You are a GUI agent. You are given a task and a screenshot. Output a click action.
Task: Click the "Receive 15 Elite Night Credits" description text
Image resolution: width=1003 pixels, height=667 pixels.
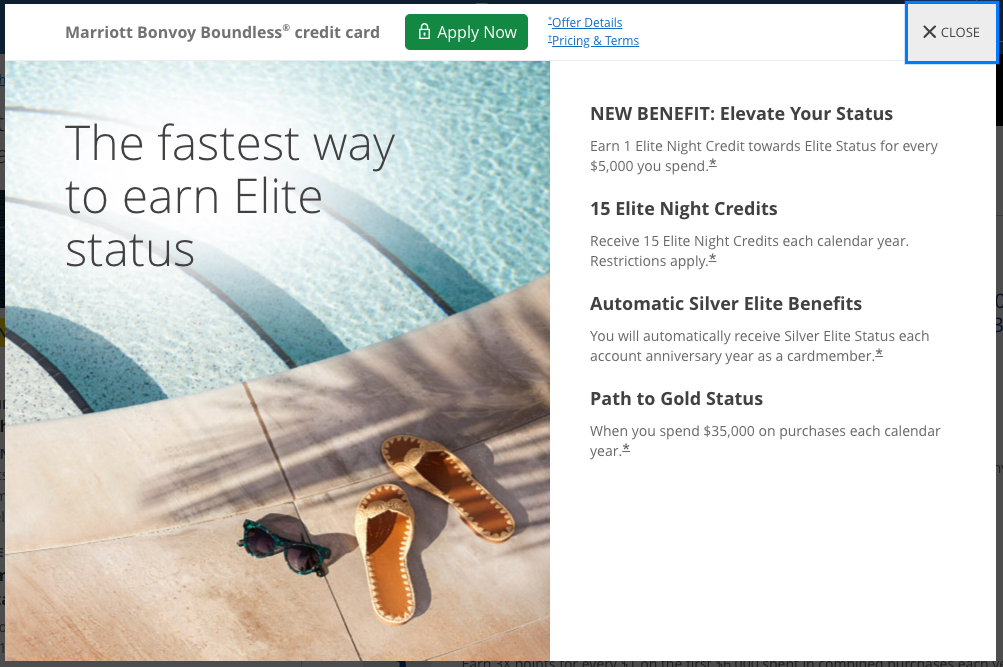tap(749, 251)
